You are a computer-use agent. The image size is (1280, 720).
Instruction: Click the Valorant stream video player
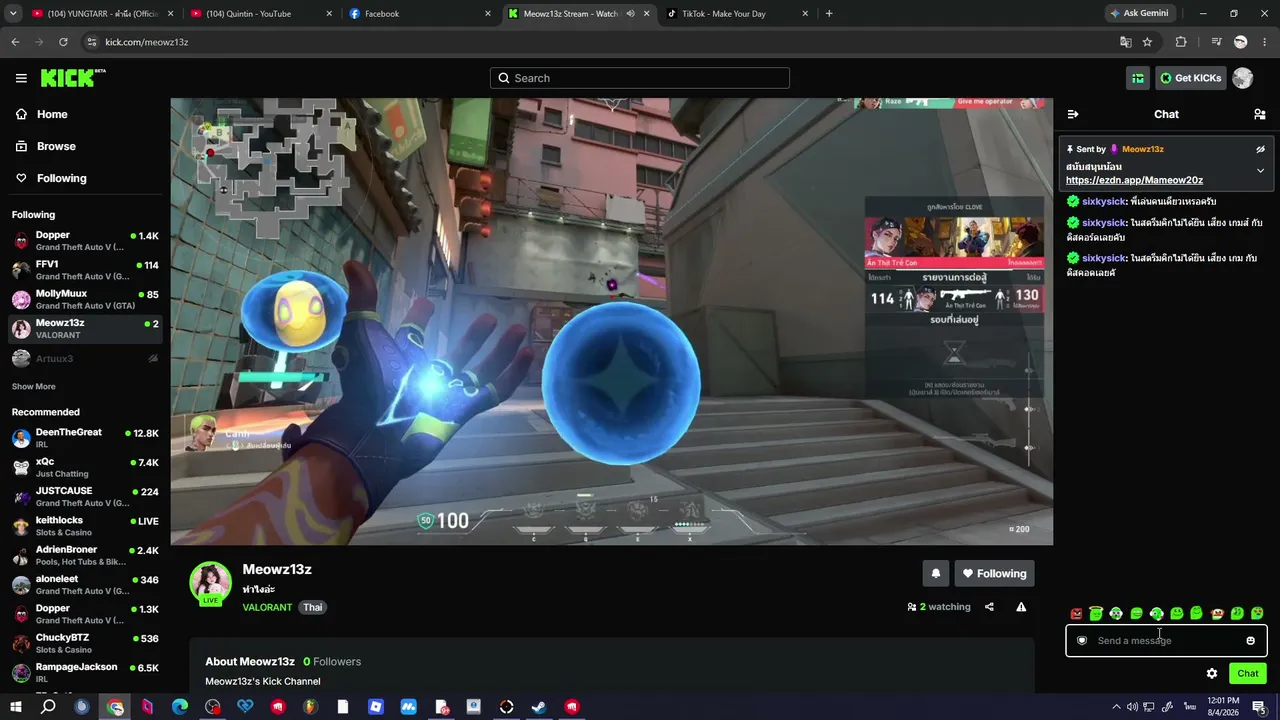[612, 321]
